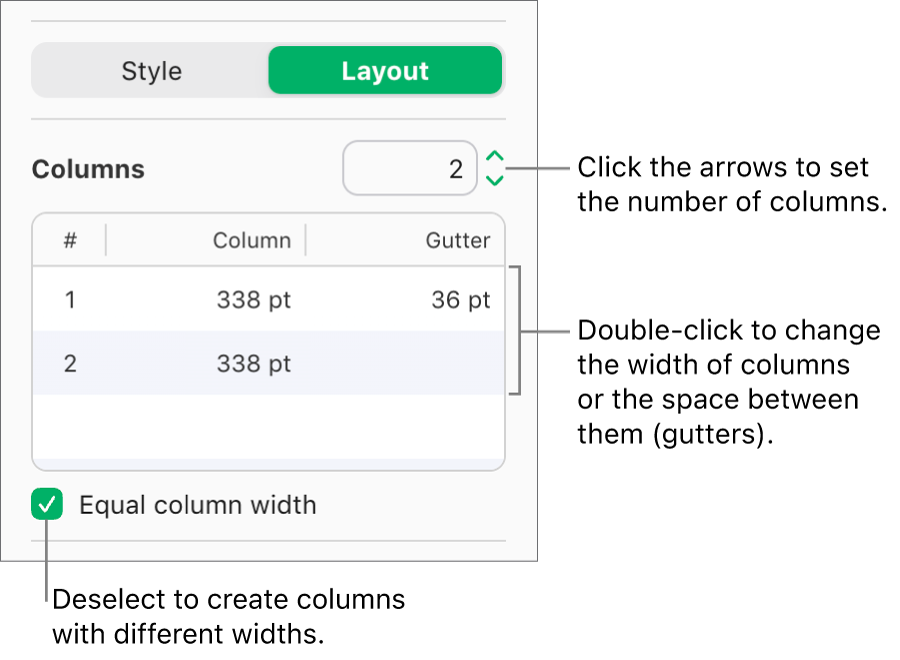Click the # column header

click(x=68, y=240)
